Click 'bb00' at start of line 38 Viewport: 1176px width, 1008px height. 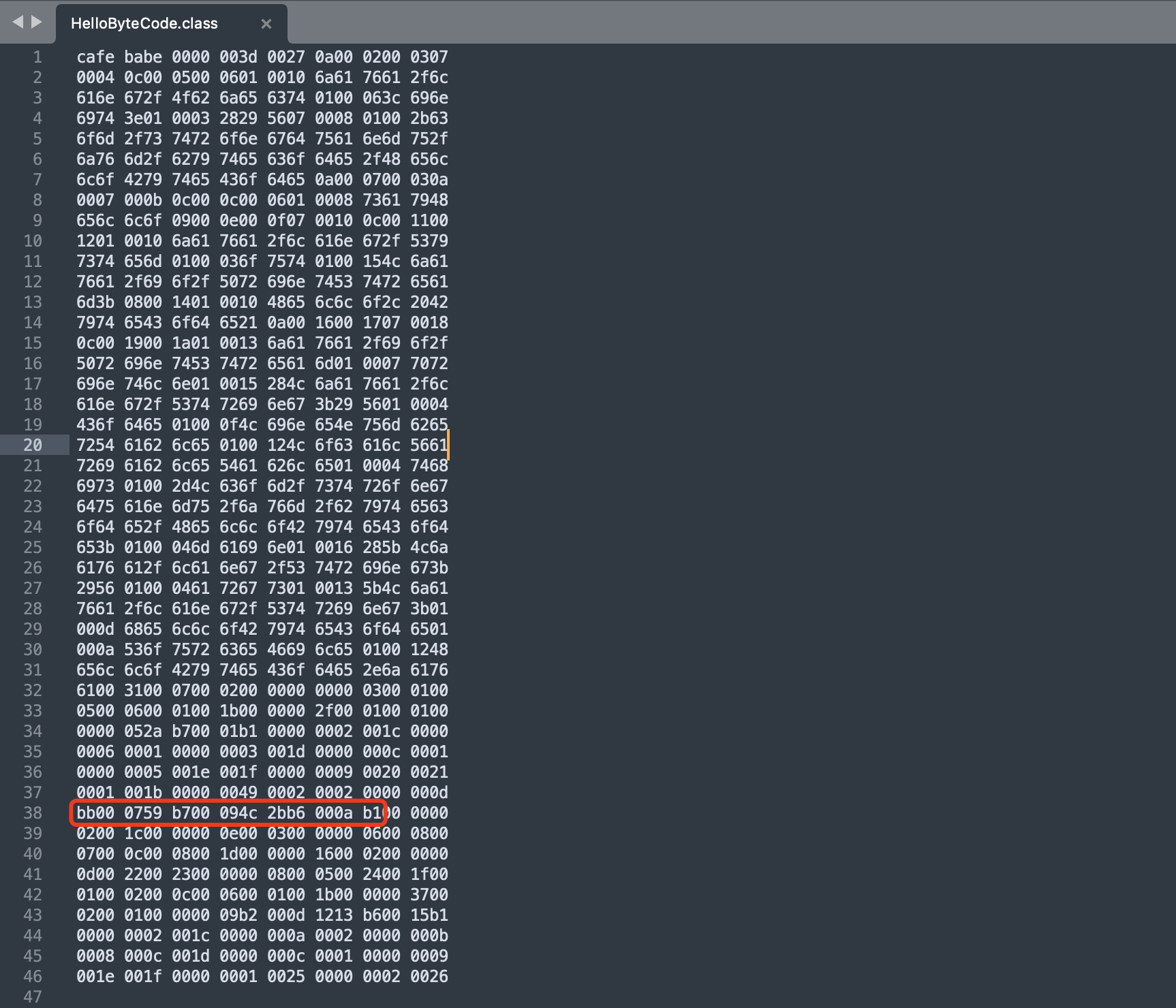click(x=95, y=813)
